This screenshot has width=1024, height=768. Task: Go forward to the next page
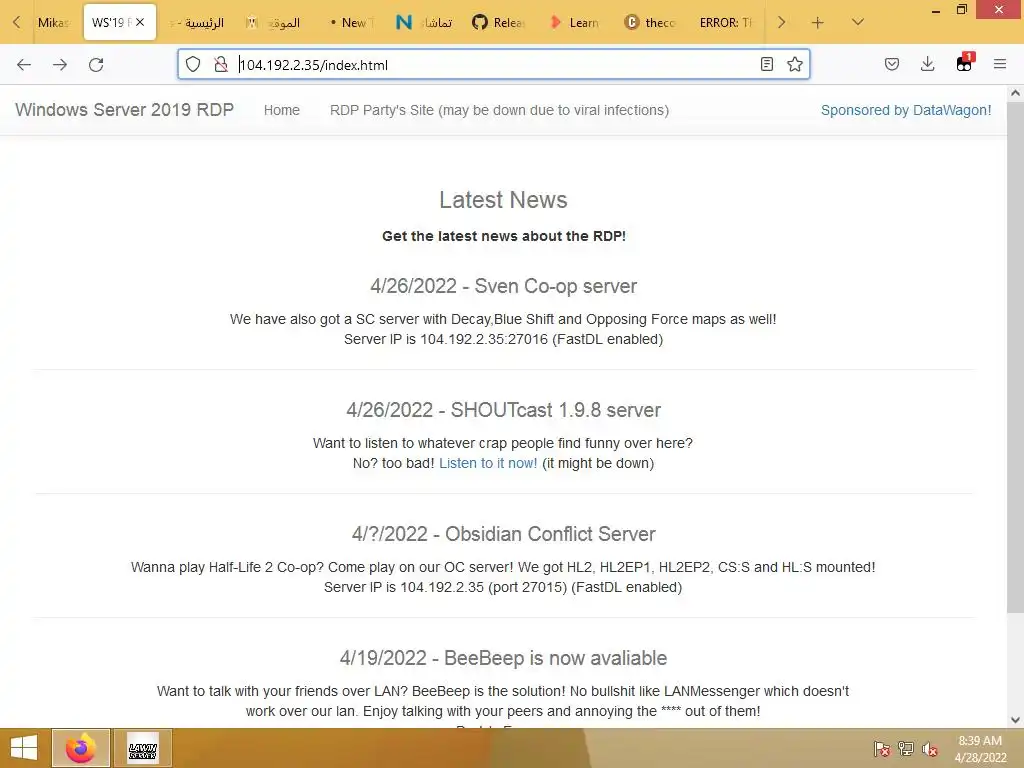tap(60, 65)
